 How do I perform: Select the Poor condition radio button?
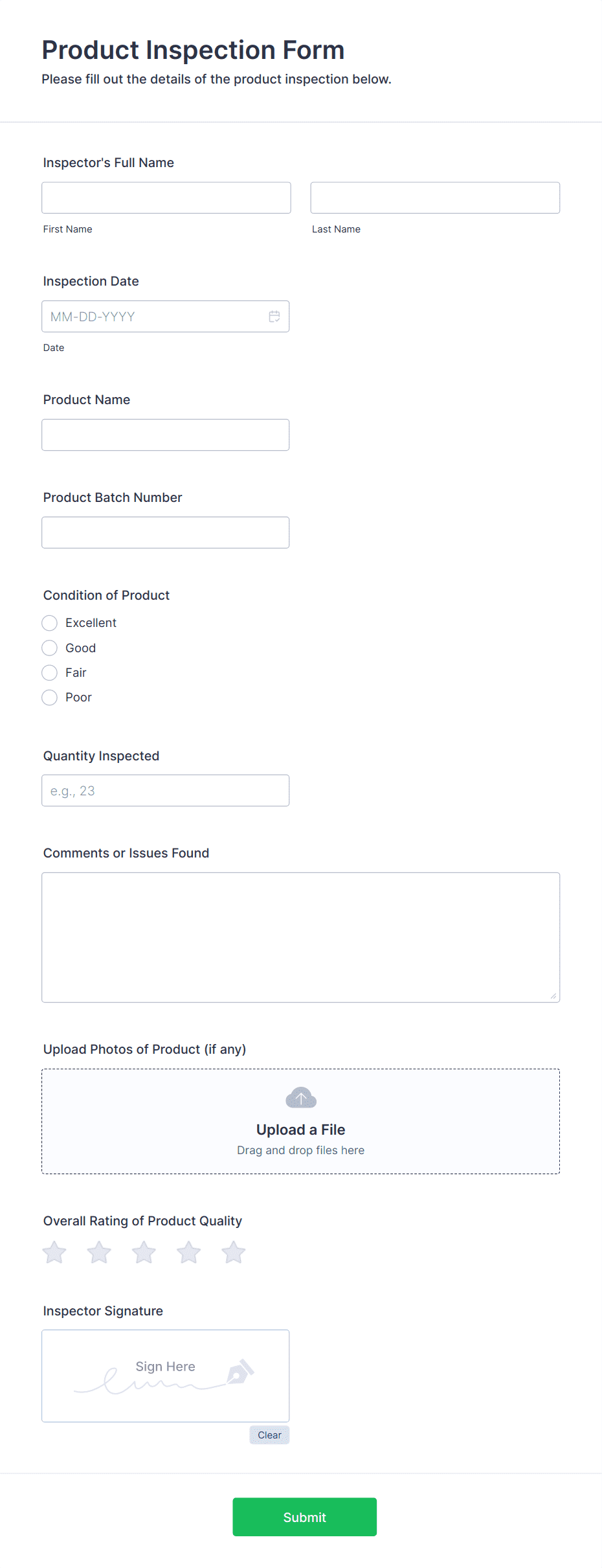(50, 698)
